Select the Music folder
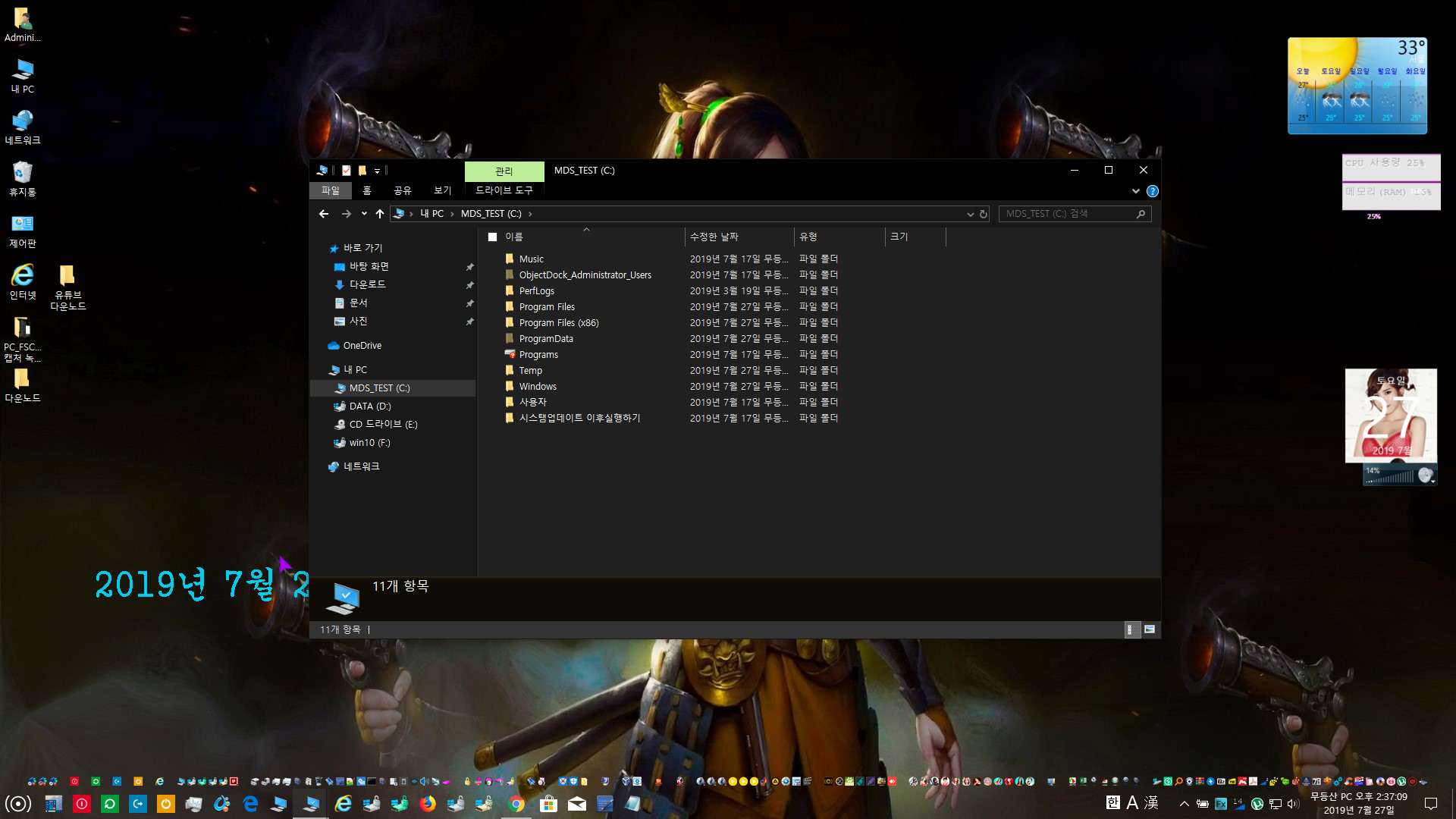Image resolution: width=1456 pixels, height=819 pixels. (531, 259)
